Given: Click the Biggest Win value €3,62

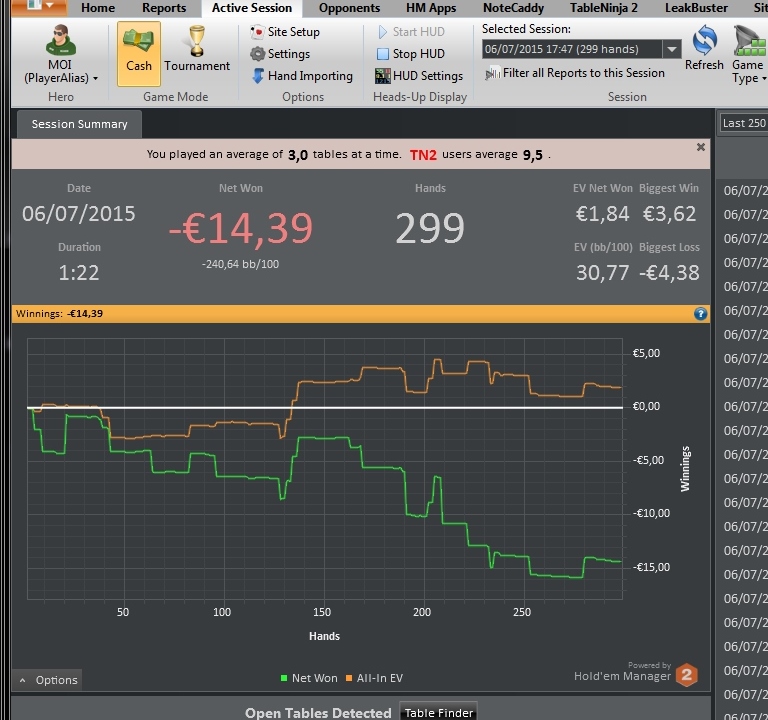Looking at the screenshot, I should pyautogui.click(x=669, y=214).
